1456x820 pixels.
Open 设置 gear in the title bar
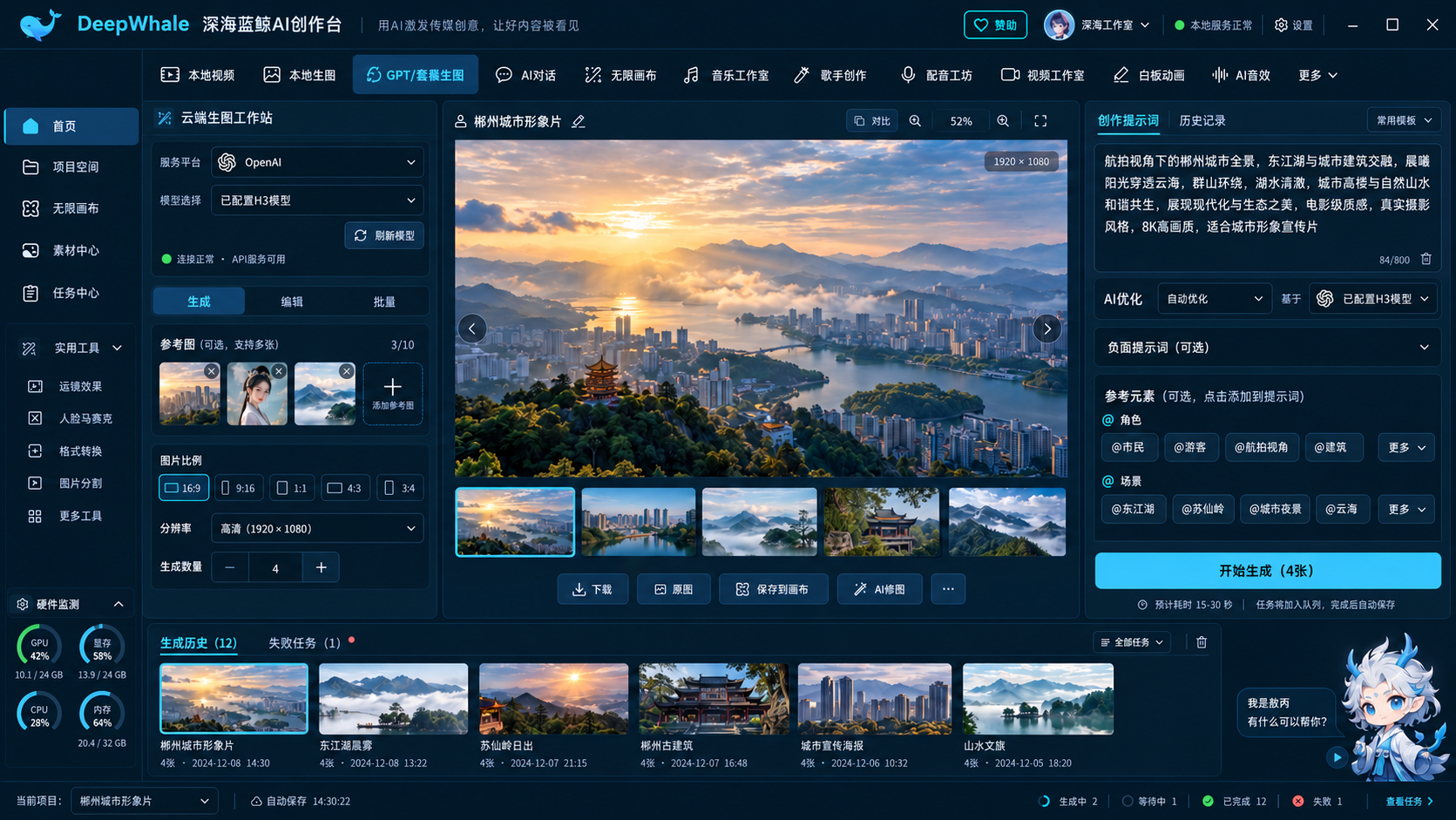(x=1293, y=25)
